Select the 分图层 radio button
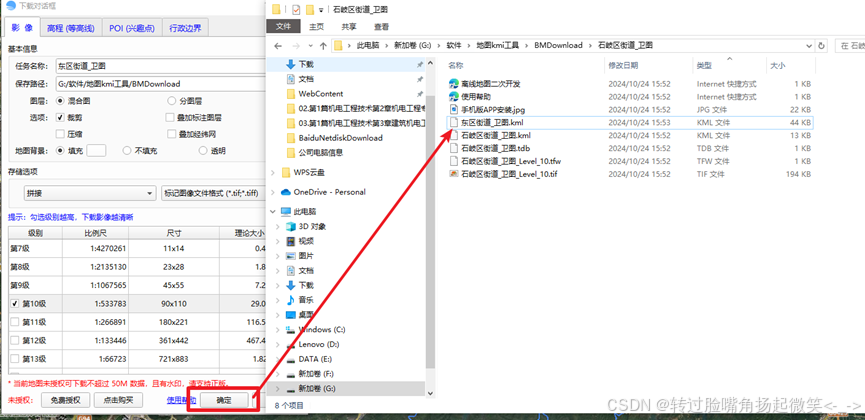This screenshot has width=865, height=420. tap(171, 101)
